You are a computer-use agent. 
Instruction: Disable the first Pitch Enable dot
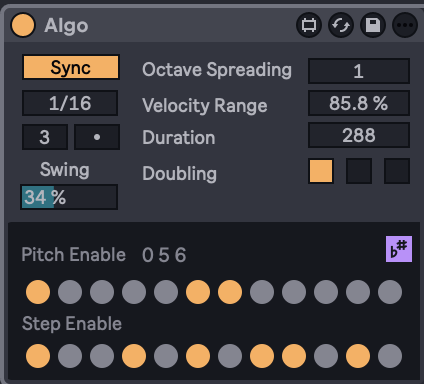38,292
